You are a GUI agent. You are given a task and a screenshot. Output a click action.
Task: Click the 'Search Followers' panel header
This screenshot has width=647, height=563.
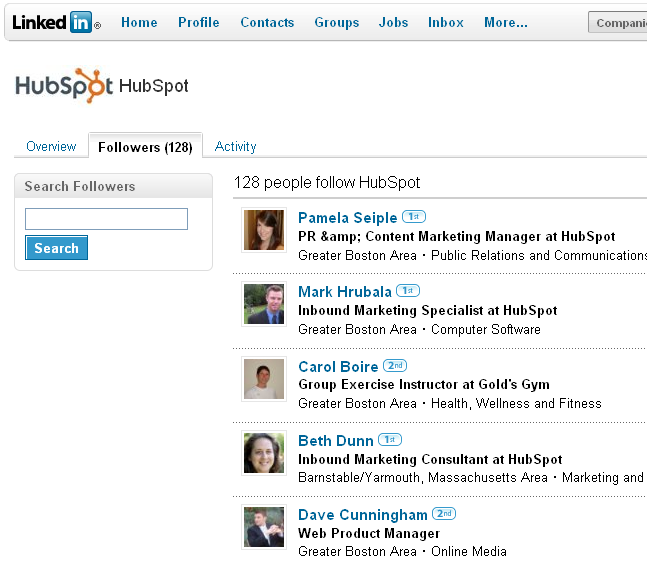113,186
